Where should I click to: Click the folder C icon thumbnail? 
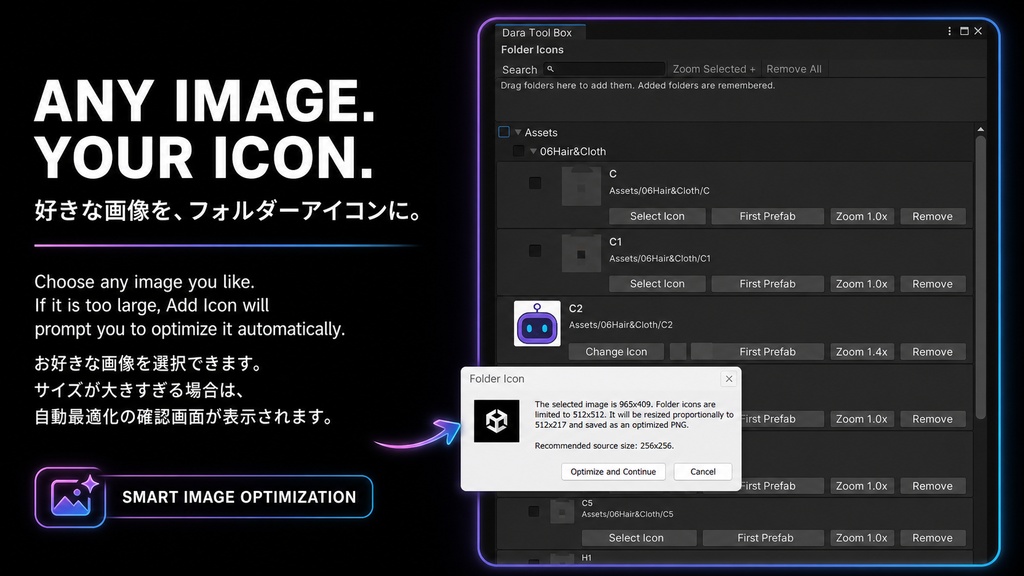click(x=581, y=187)
